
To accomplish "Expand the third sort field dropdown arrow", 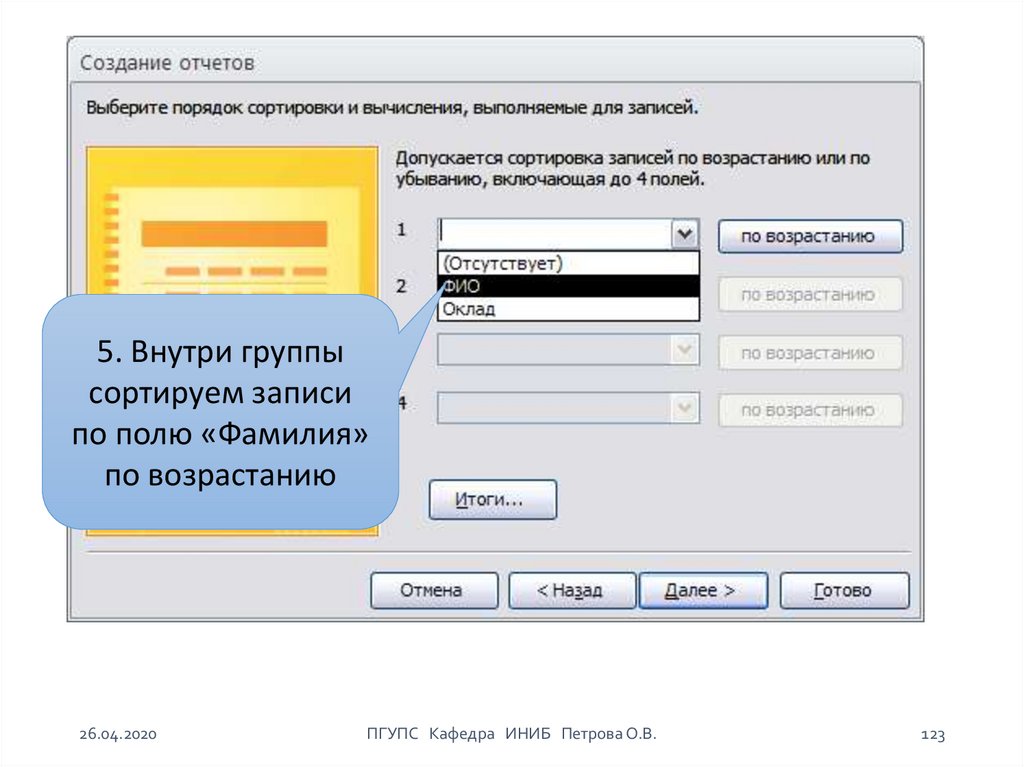I will 684,351.
